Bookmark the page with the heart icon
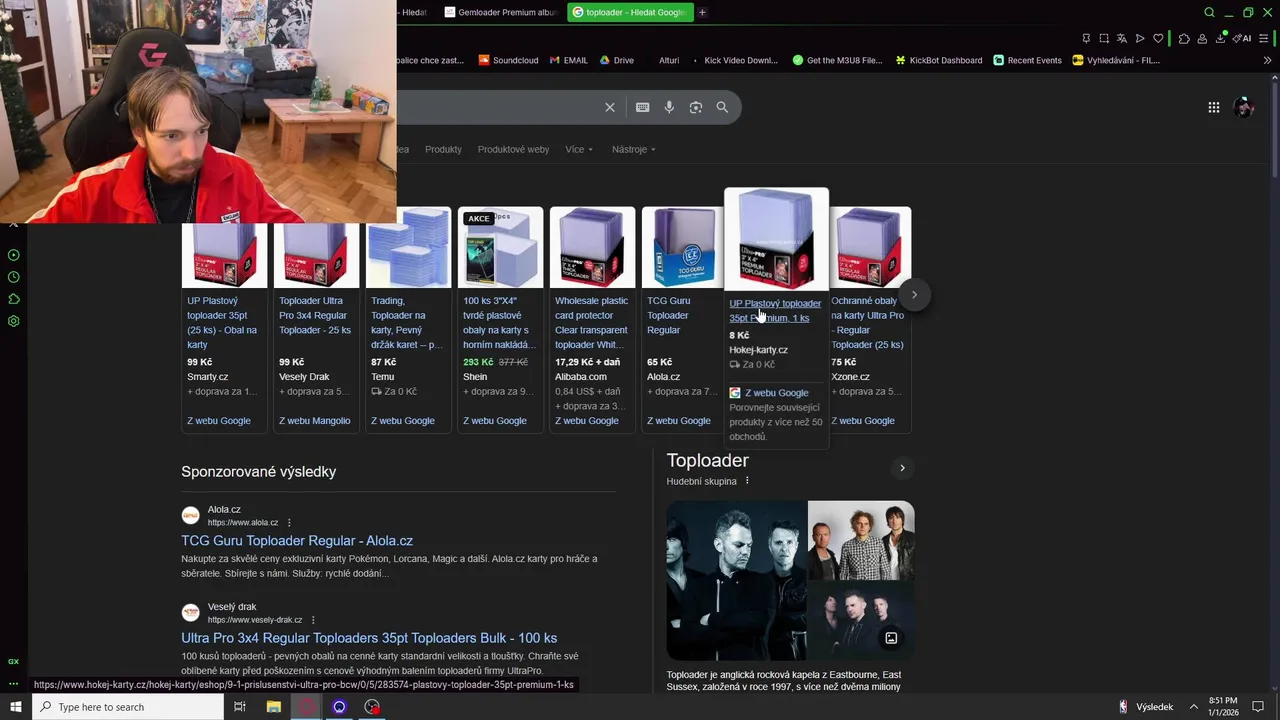This screenshot has height=720, width=1280. pyautogui.click(x=1158, y=38)
